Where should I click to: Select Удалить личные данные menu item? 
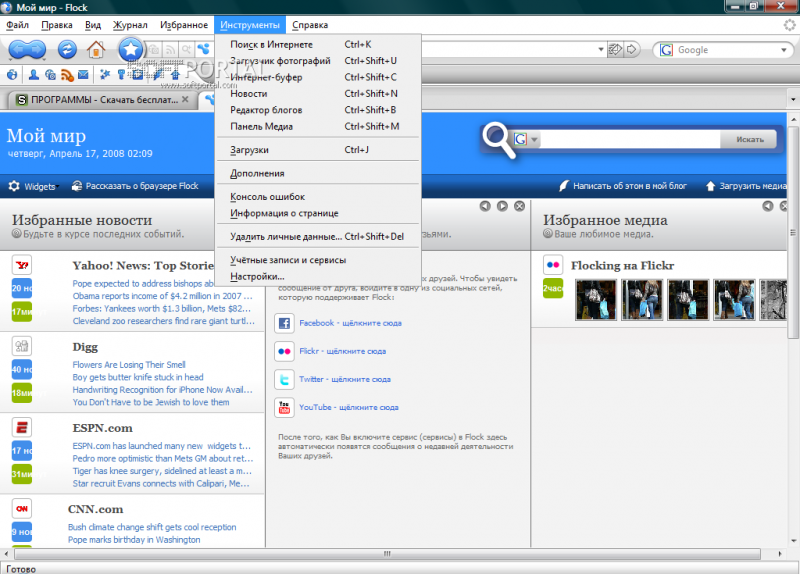tap(318, 236)
